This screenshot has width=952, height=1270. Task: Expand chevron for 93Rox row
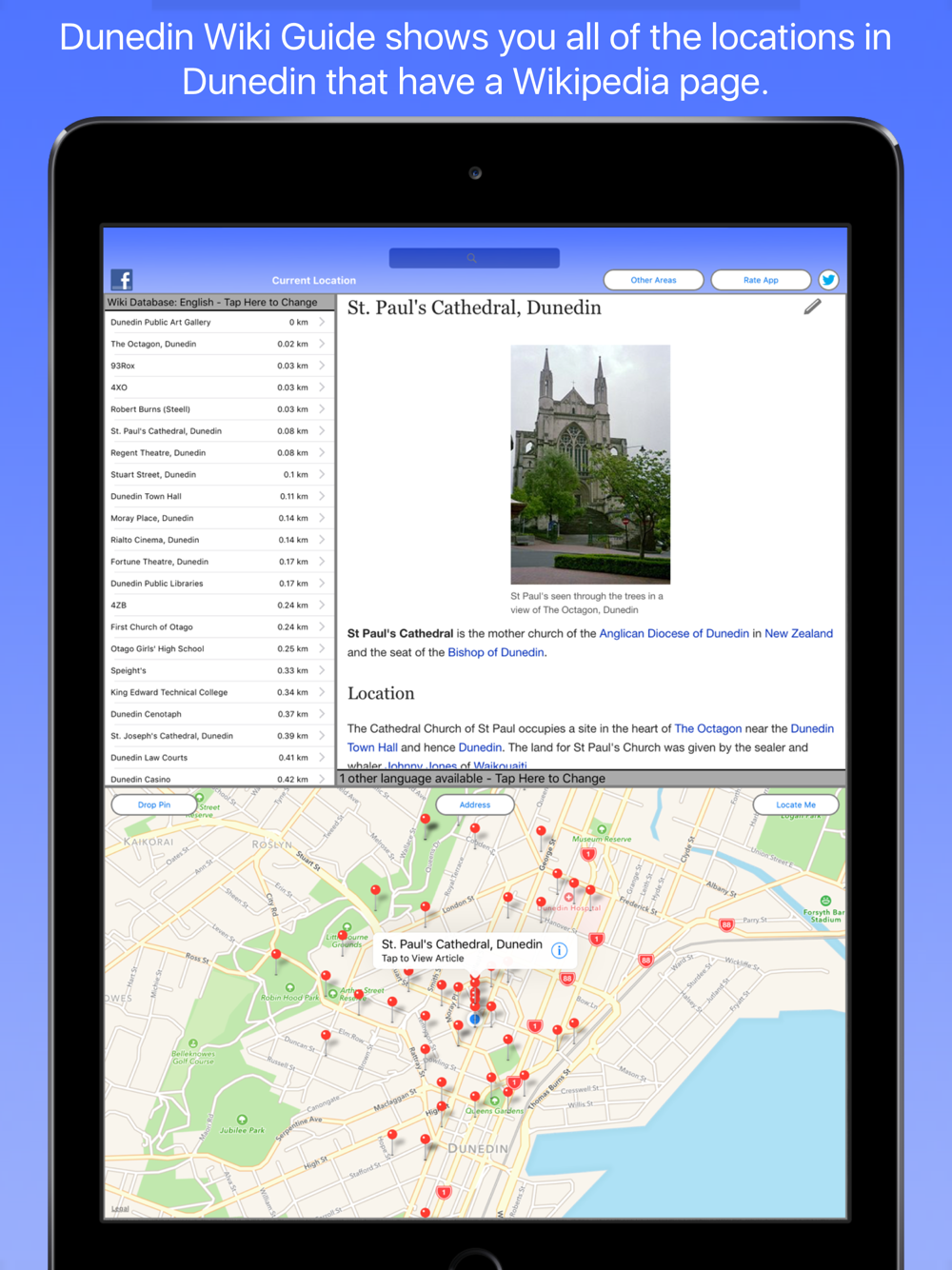[x=322, y=366]
